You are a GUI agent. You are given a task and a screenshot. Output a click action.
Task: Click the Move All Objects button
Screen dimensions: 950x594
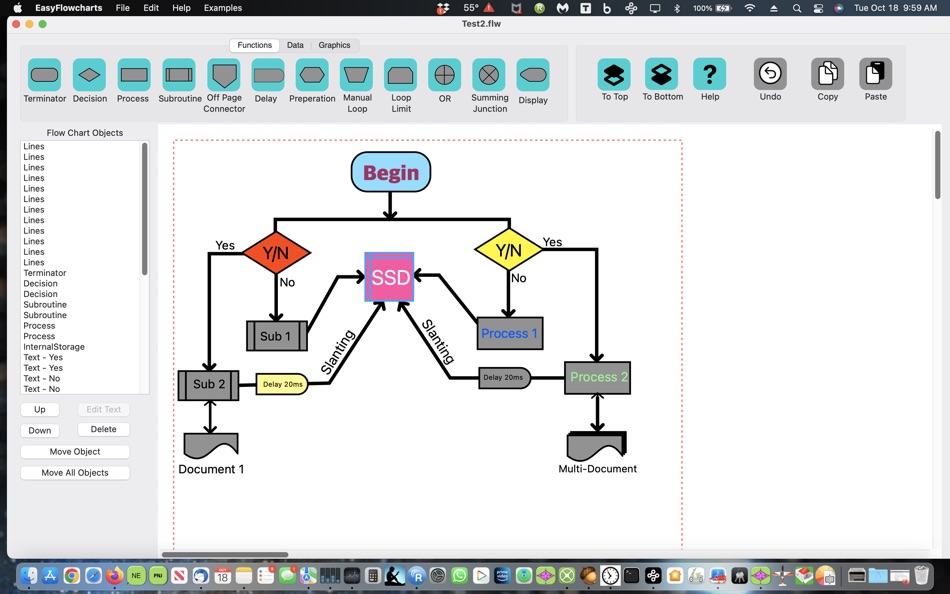(75, 473)
